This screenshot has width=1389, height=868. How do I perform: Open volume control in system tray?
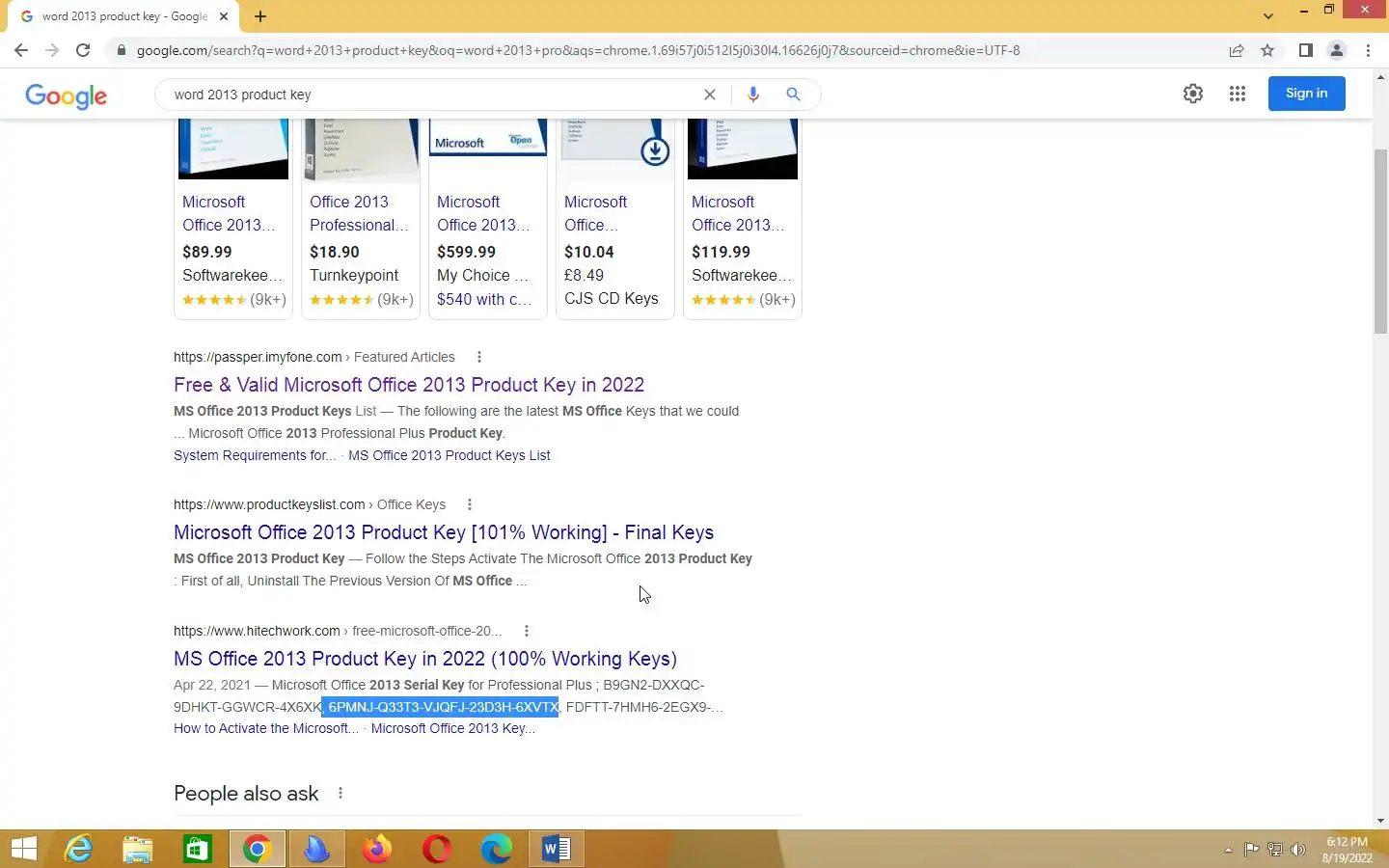[x=1298, y=850]
